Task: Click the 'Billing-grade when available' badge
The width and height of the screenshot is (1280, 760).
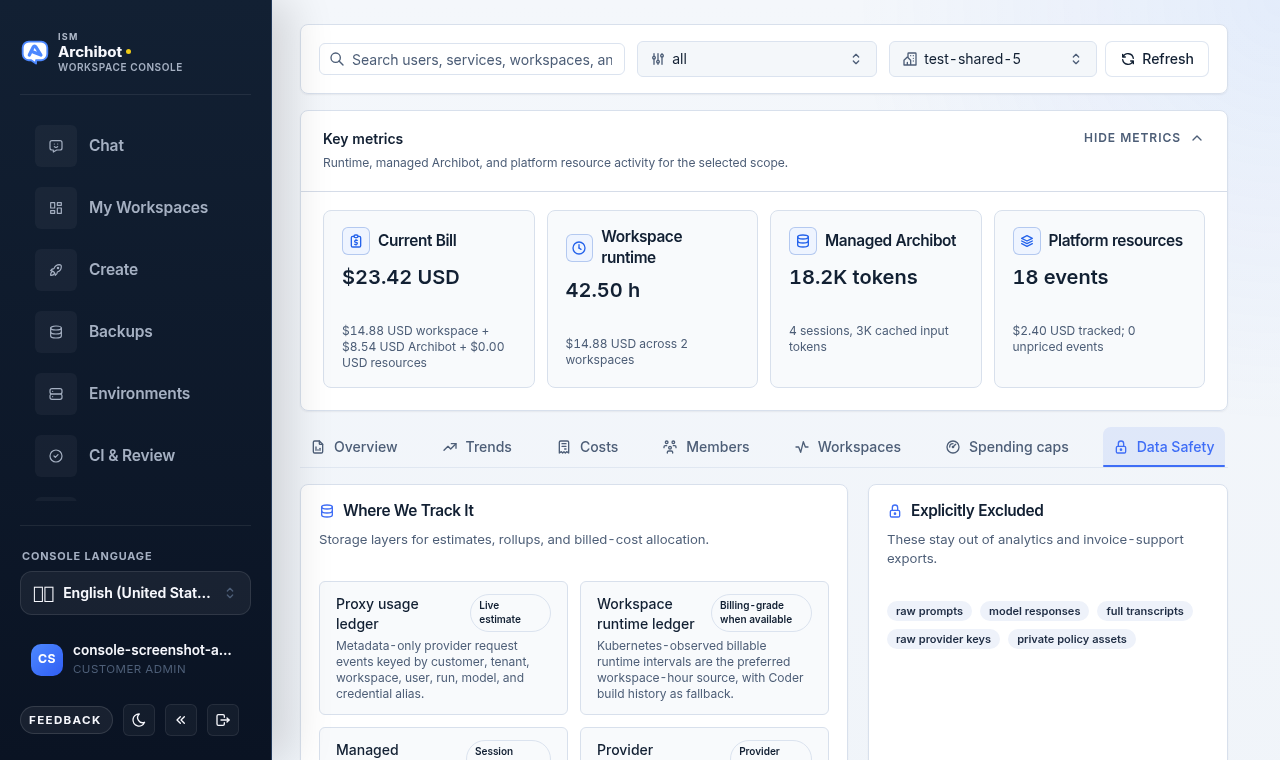Action: 761,613
